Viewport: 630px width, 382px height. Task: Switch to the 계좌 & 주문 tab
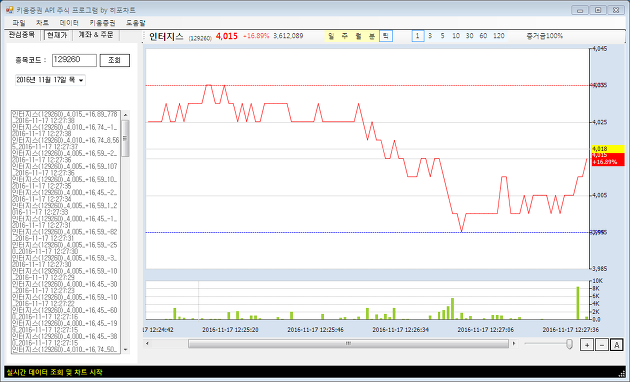coord(96,35)
